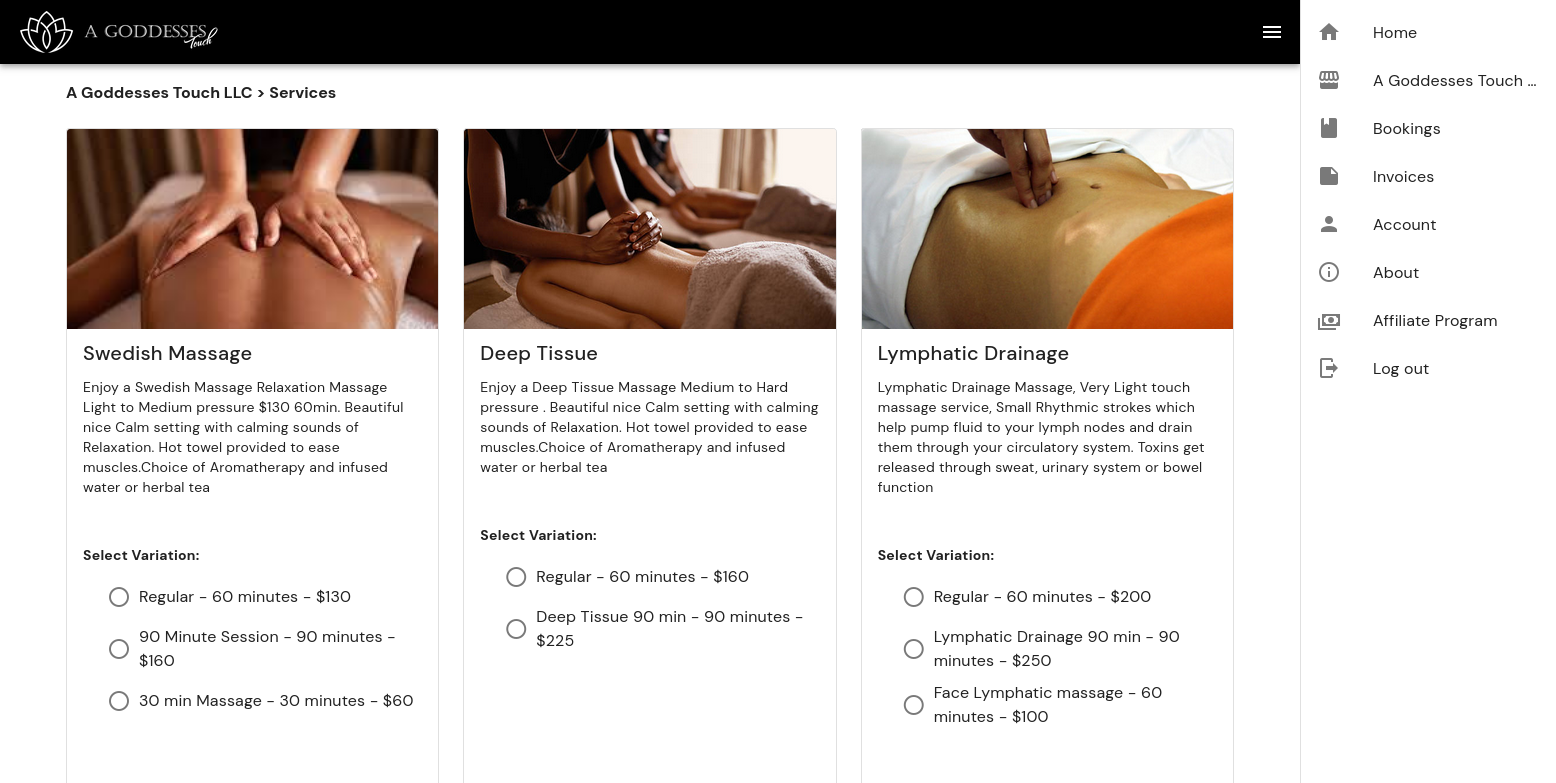Click the storefront icon for A Goddesses Touch
Image resolution: width=1556 pixels, height=783 pixels.
click(1329, 80)
